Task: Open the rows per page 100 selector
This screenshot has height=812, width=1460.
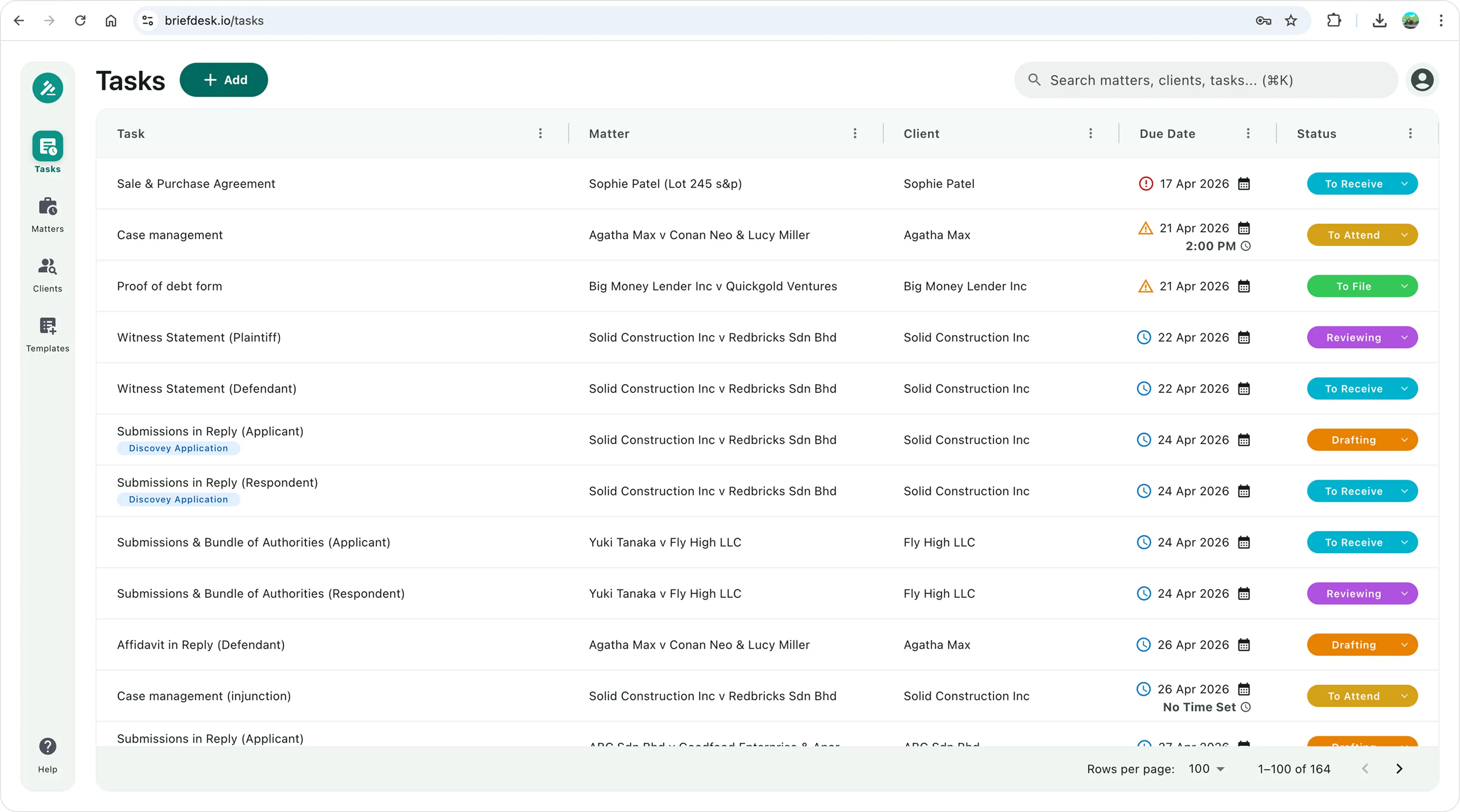Action: [x=1207, y=769]
